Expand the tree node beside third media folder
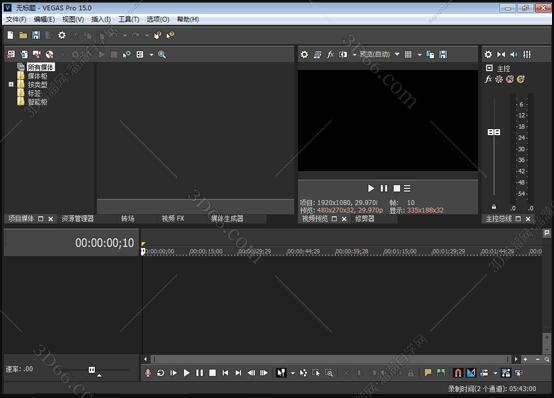554x398 pixels. click(x=11, y=84)
